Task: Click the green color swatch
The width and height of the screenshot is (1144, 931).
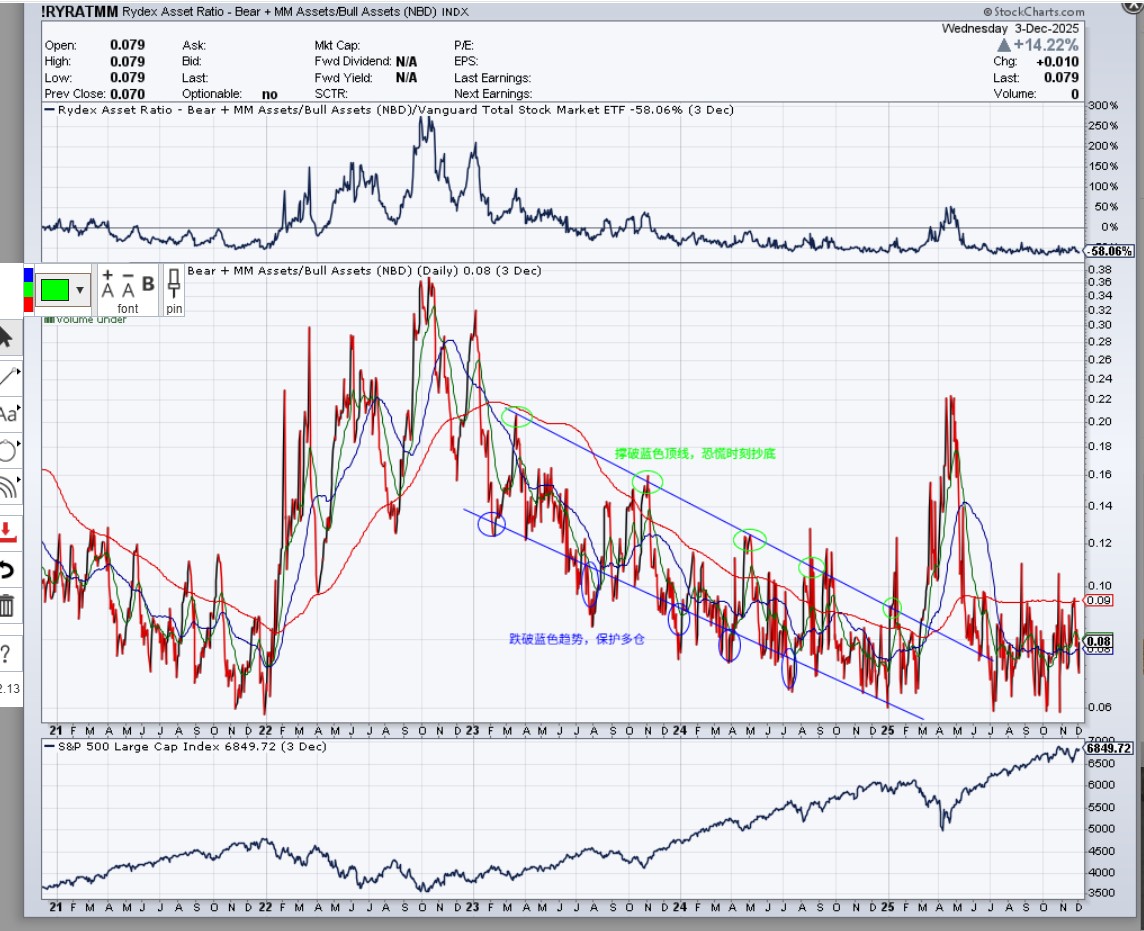Action: tap(55, 291)
